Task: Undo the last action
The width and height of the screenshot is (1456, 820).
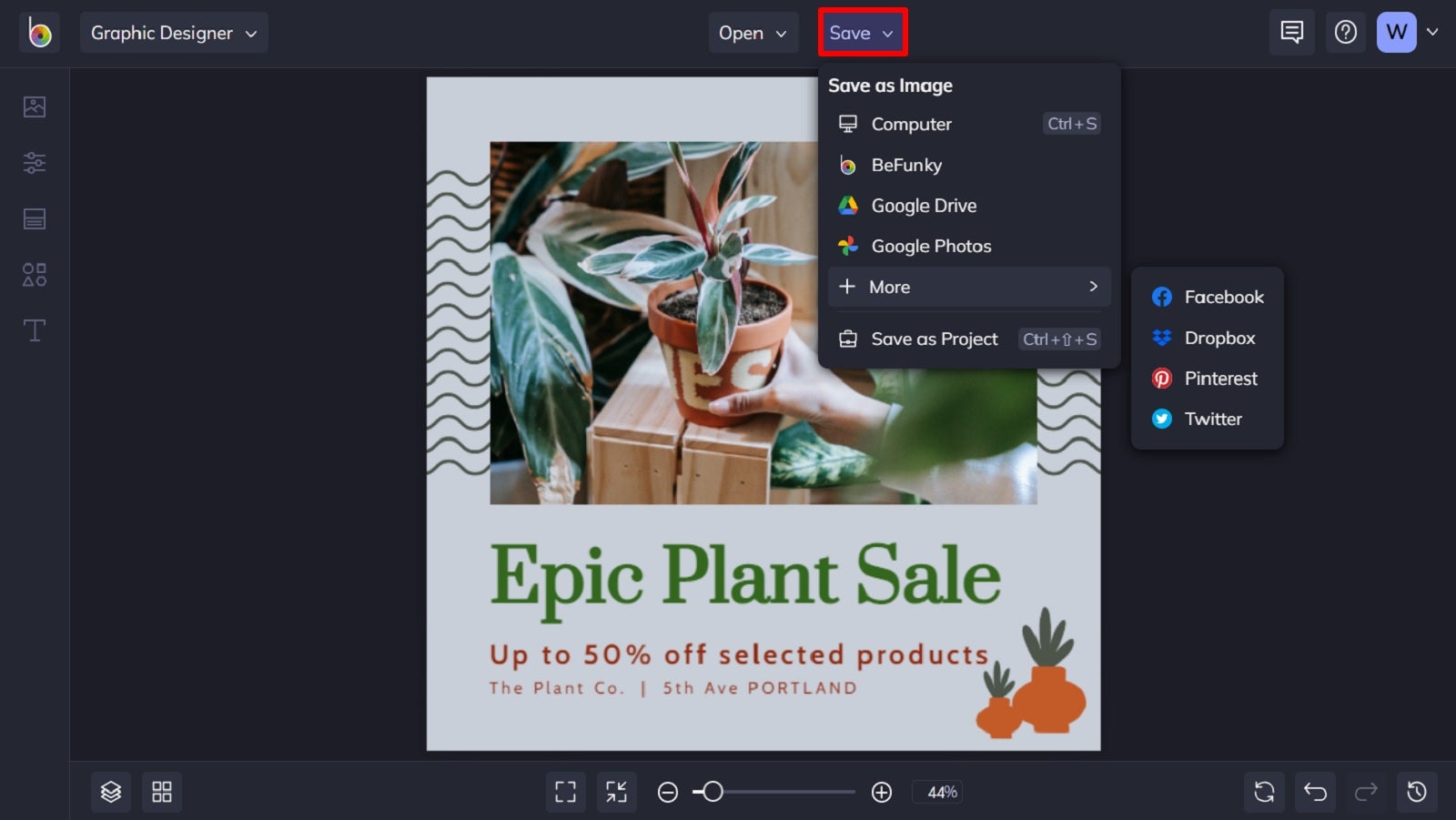Action: point(1314,791)
